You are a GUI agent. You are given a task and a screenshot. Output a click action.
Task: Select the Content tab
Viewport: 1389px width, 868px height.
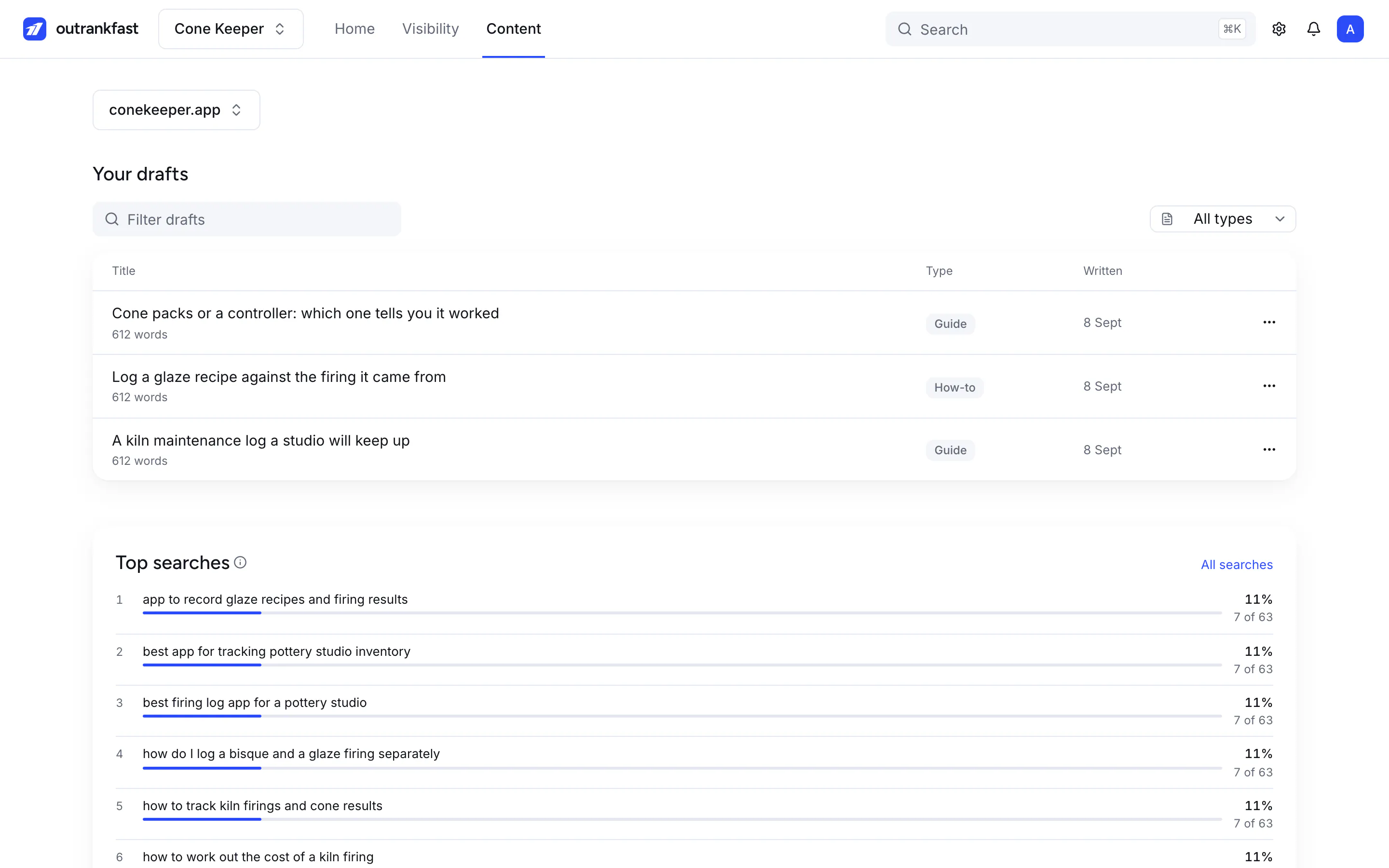click(x=513, y=29)
